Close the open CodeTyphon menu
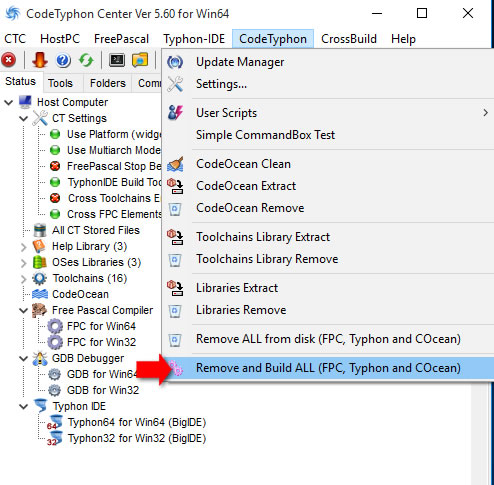 (273, 39)
